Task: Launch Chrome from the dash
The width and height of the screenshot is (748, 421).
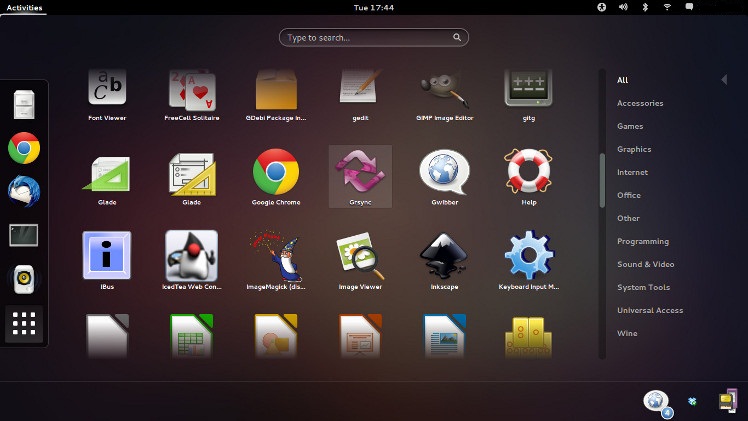Action: 24,148
